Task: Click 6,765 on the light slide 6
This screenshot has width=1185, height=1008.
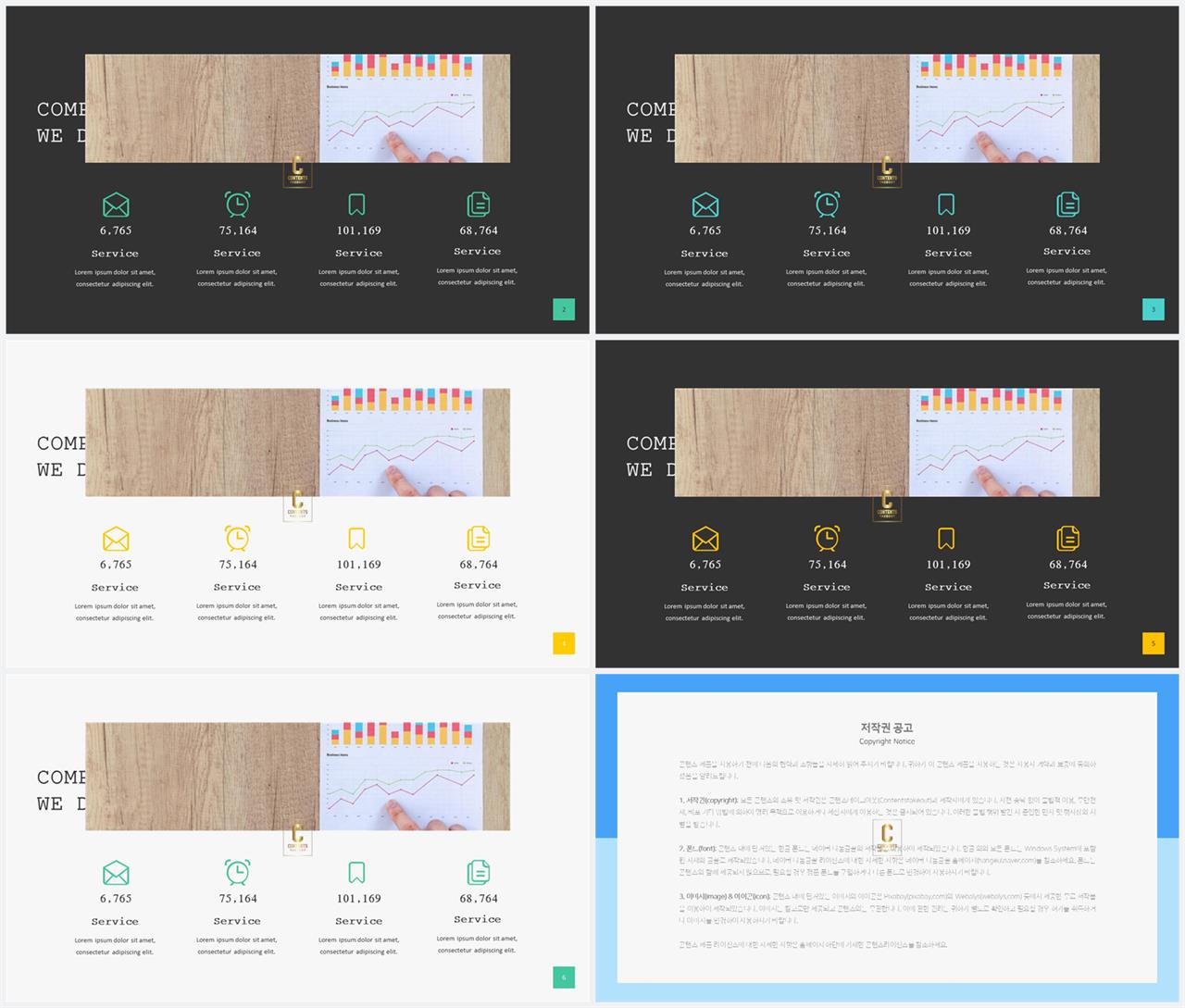Action: point(116,899)
